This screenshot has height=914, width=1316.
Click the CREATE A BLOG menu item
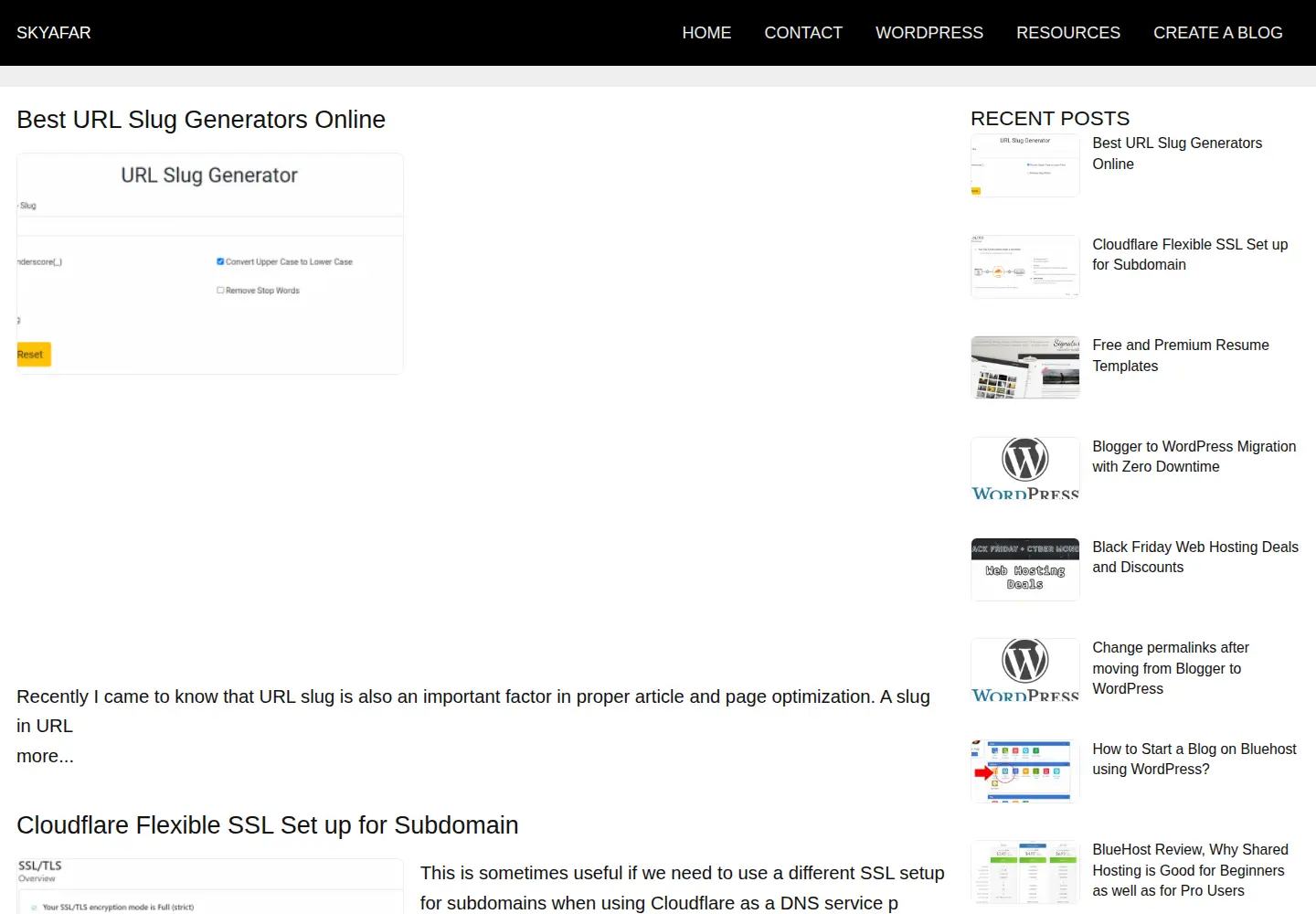tap(1218, 33)
